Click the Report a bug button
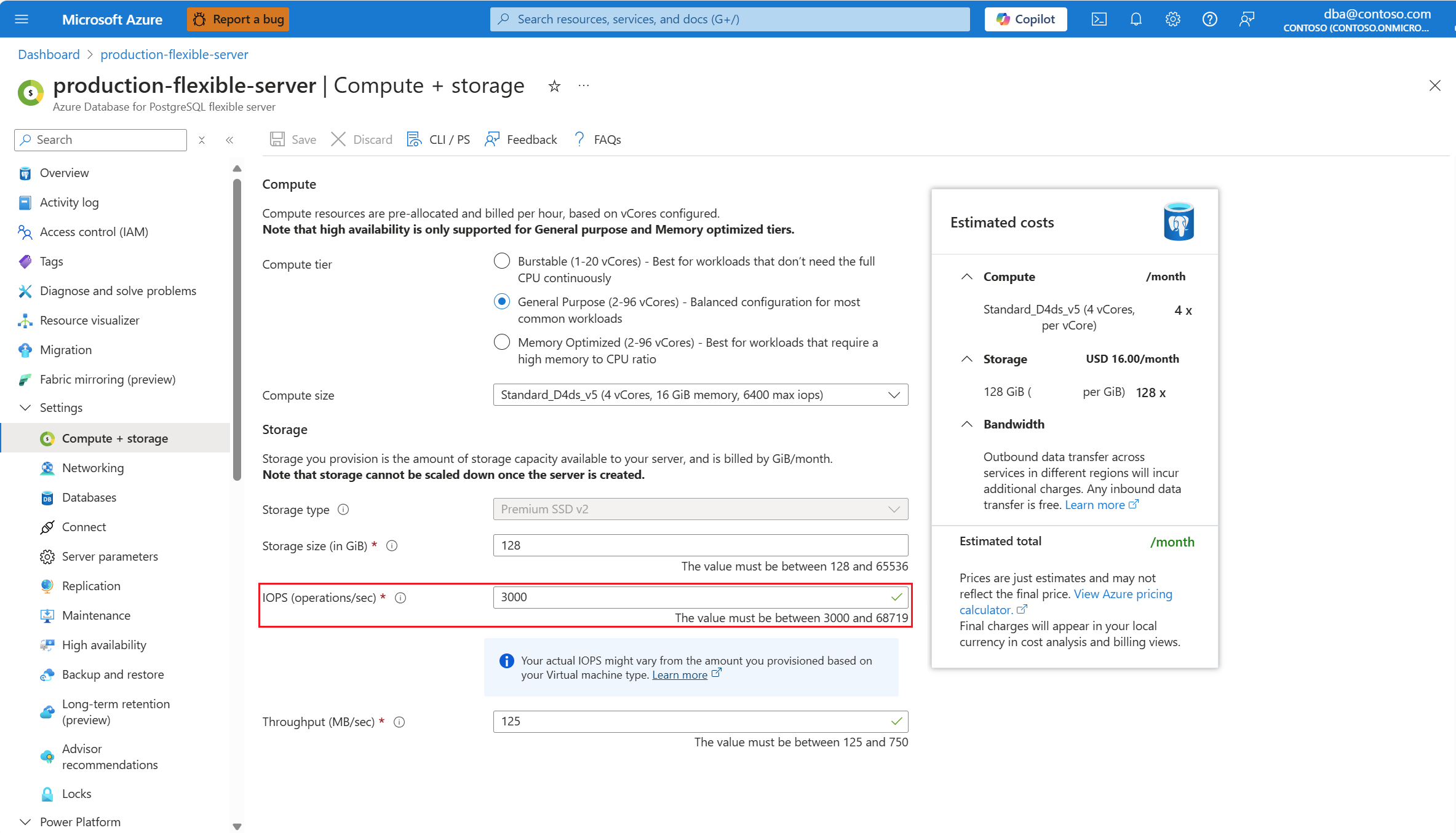The height and width of the screenshot is (833, 1456). coord(238,19)
